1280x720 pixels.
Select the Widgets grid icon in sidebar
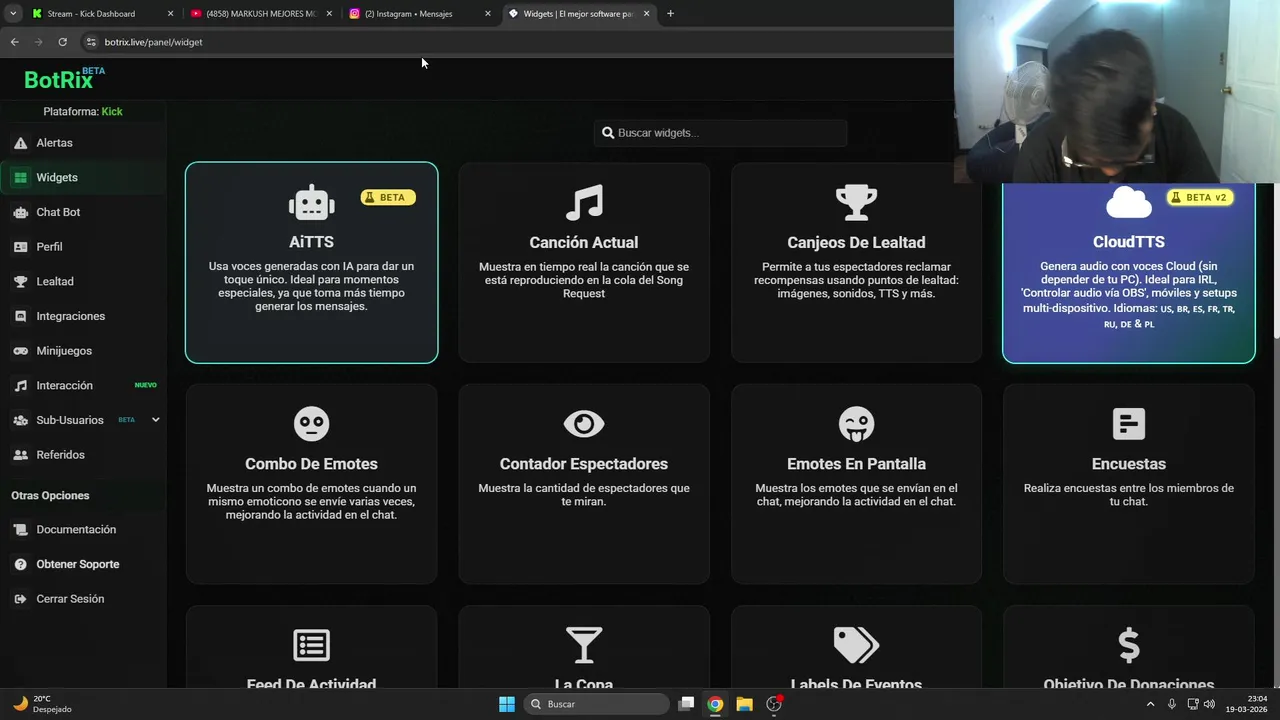20,178
